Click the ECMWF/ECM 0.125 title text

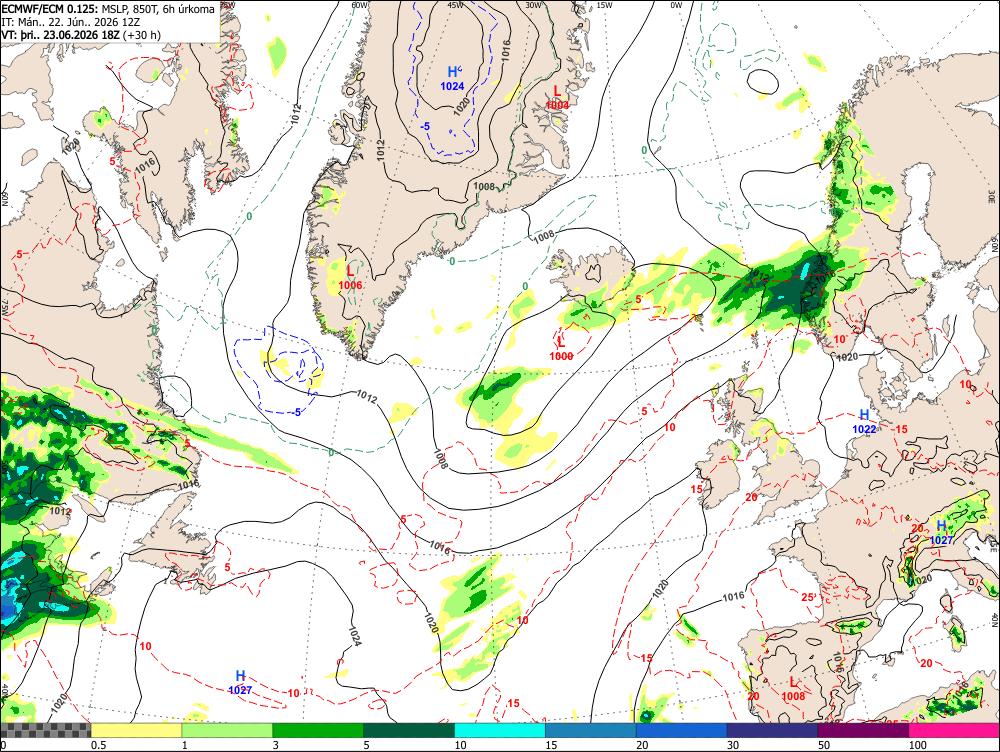pos(50,10)
